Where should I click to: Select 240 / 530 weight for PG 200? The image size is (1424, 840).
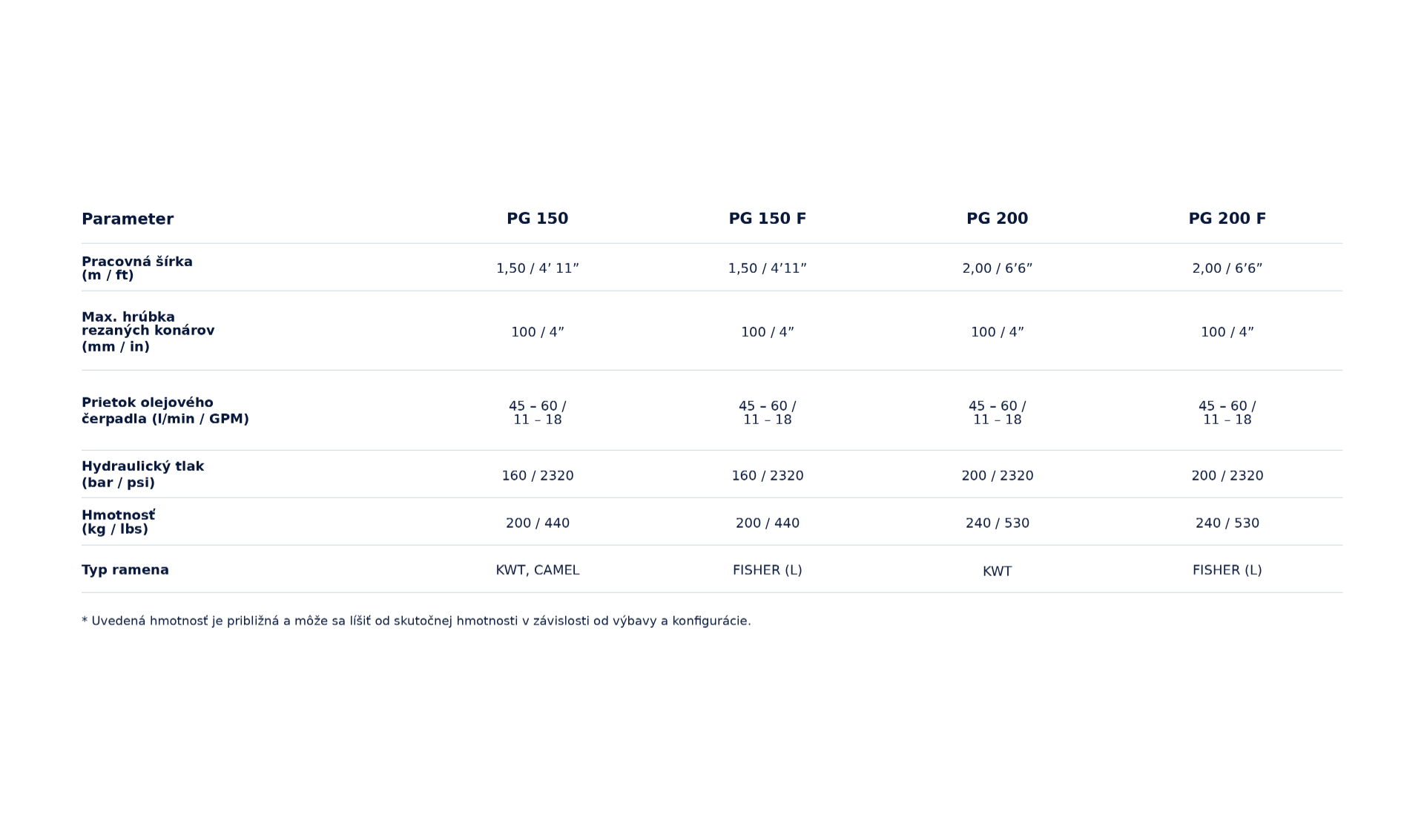pyautogui.click(x=998, y=523)
